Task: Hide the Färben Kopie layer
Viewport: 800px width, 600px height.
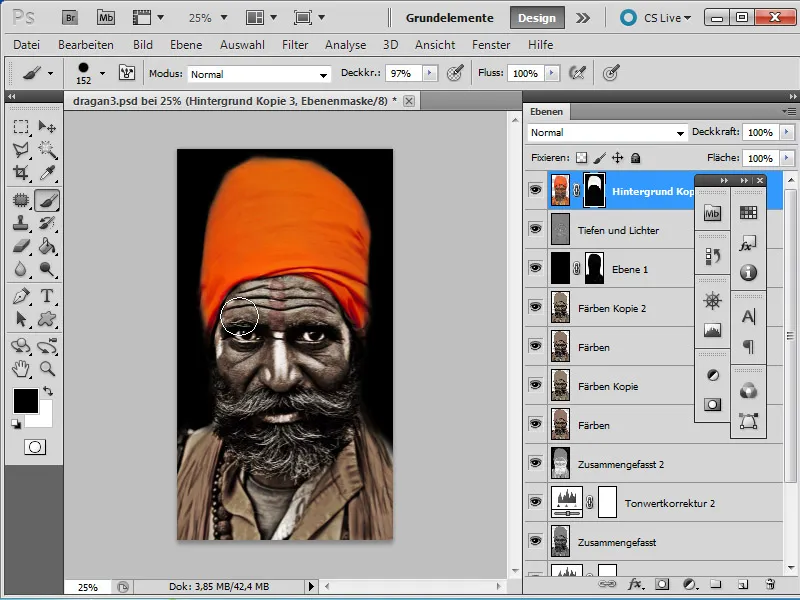Action: 535,385
